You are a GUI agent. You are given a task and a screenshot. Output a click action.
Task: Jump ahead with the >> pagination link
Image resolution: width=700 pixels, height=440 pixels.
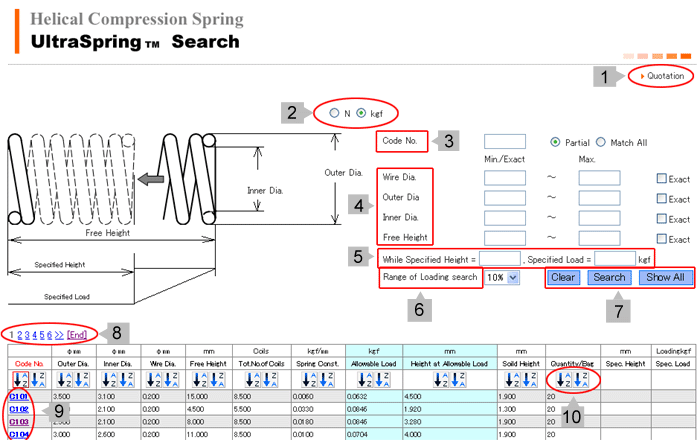point(59,335)
